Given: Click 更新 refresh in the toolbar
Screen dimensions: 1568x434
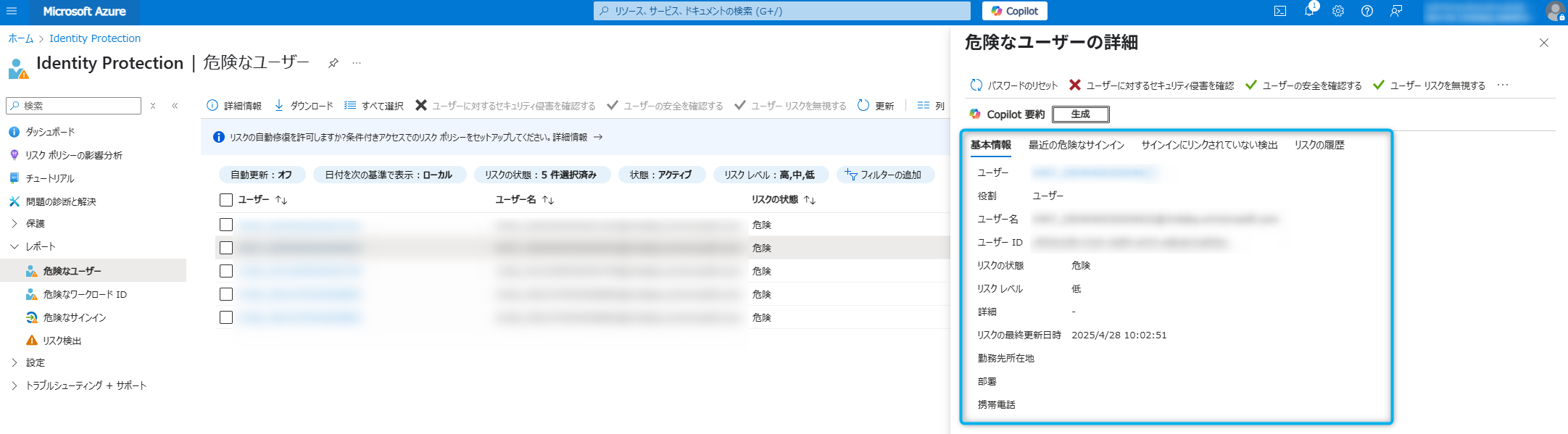Looking at the screenshot, I should pyautogui.click(x=876, y=106).
